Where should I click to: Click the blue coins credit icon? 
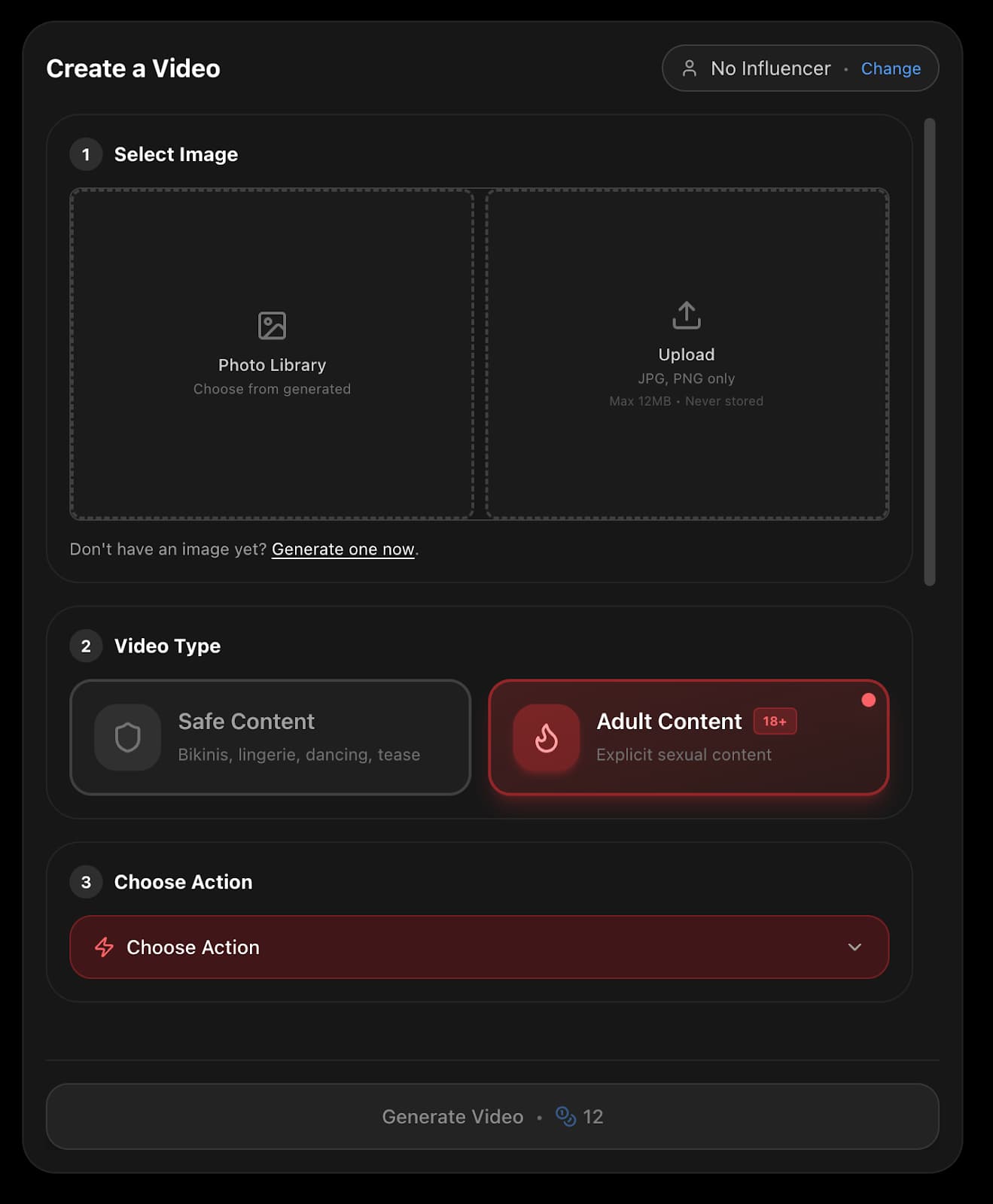pyautogui.click(x=565, y=1116)
